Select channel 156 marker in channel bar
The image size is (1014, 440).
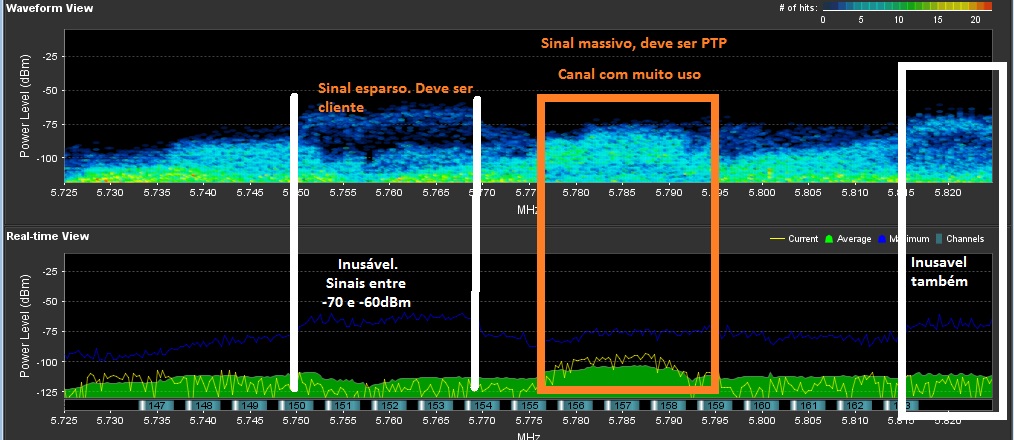576,406
